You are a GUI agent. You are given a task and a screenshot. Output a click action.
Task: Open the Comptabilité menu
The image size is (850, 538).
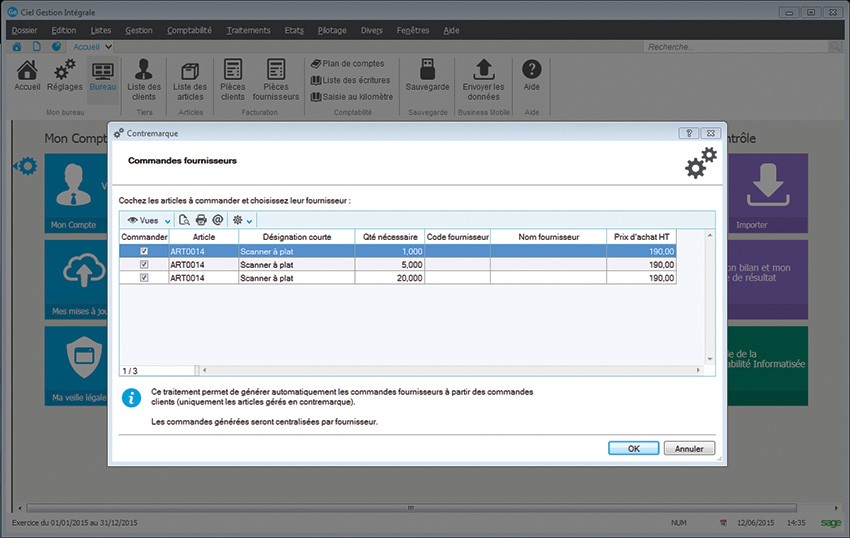point(189,30)
